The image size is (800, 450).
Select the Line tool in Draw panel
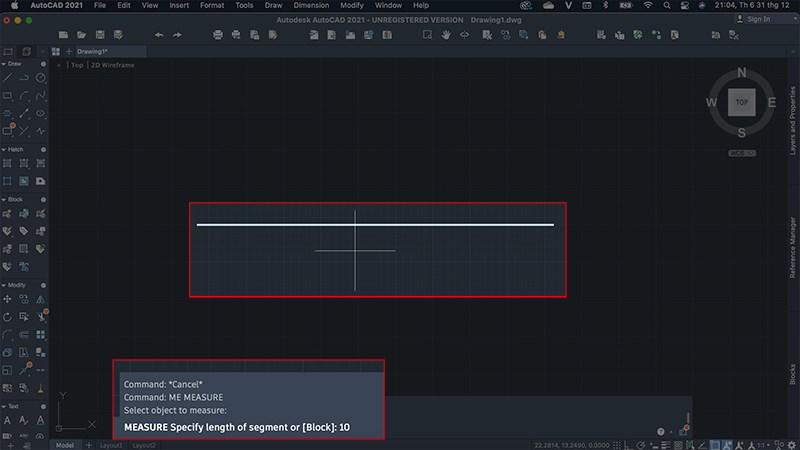[8, 78]
